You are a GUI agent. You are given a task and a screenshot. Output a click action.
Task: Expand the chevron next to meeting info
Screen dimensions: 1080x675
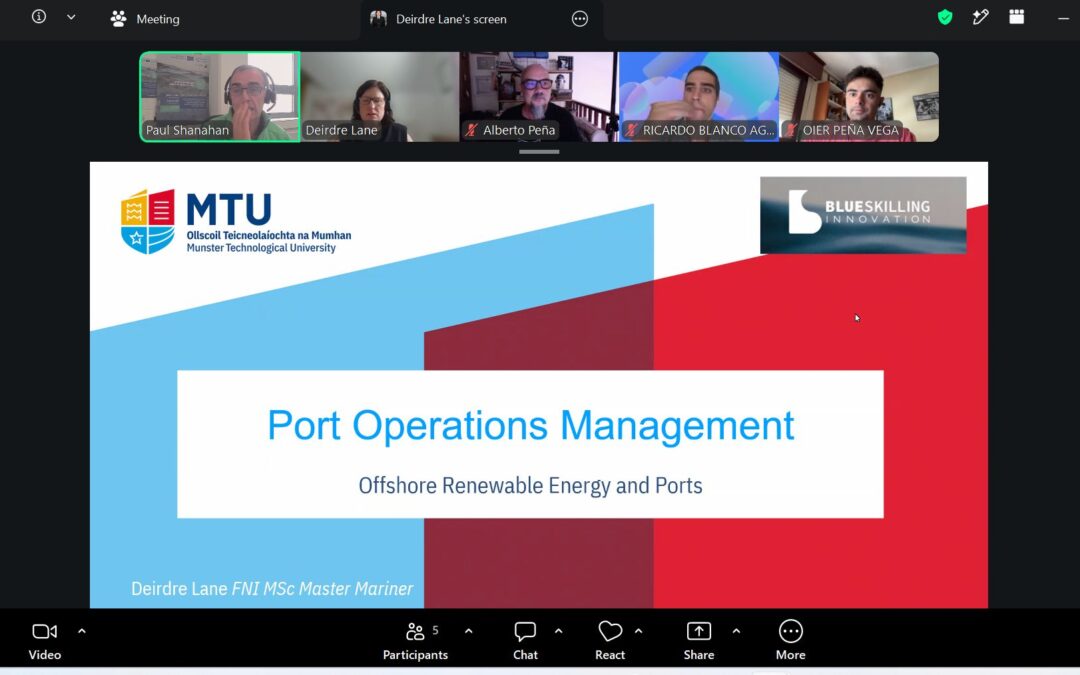[x=71, y=17]
